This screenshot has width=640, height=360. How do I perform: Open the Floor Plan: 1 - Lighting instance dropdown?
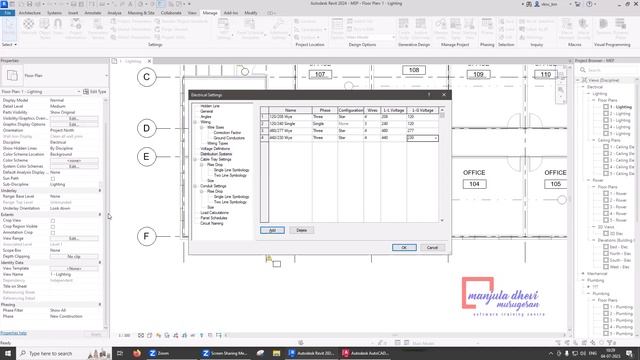pos(78,92)
